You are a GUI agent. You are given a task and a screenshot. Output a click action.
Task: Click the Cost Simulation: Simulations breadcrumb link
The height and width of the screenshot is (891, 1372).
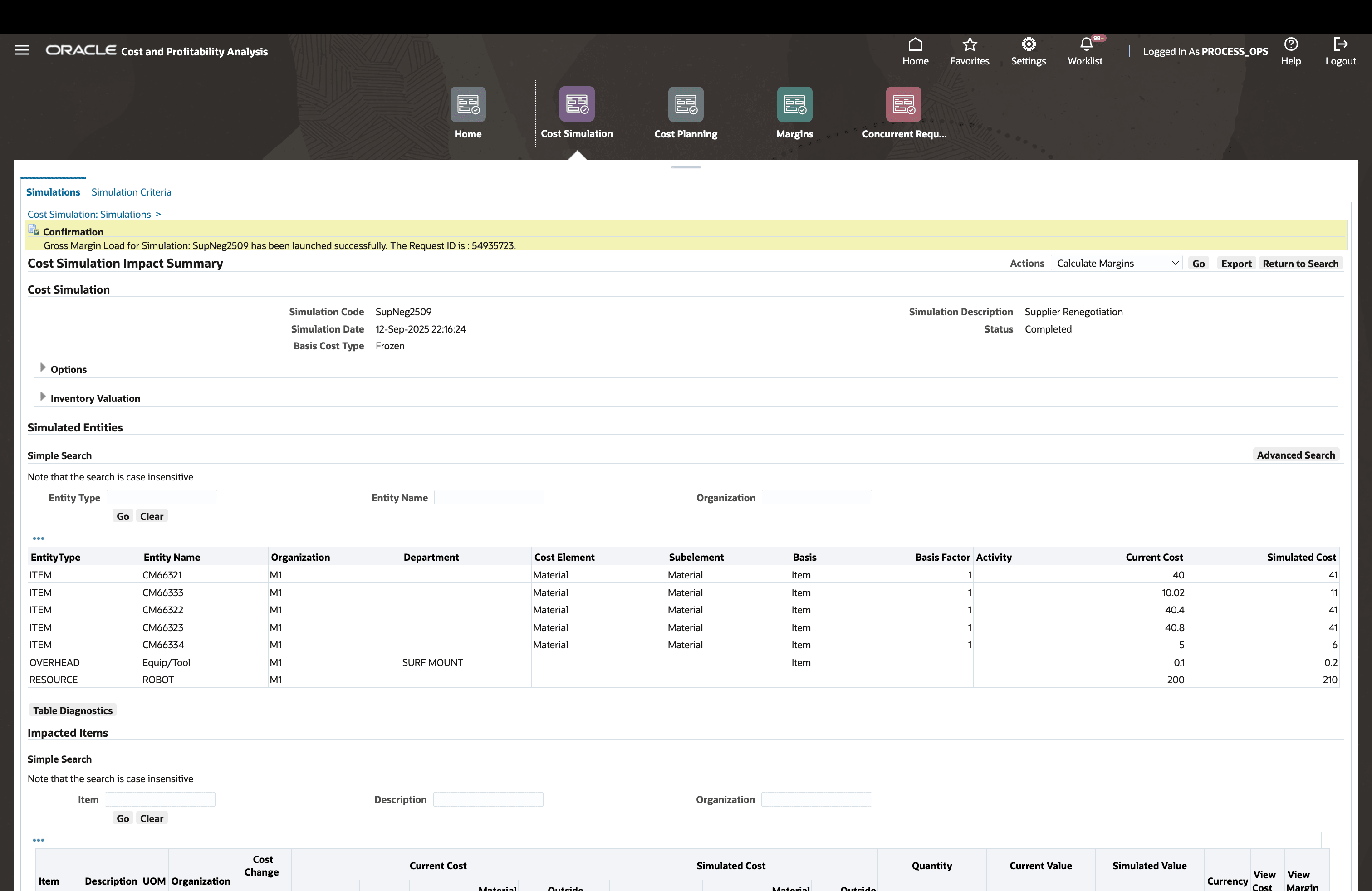tap(89, 215)
